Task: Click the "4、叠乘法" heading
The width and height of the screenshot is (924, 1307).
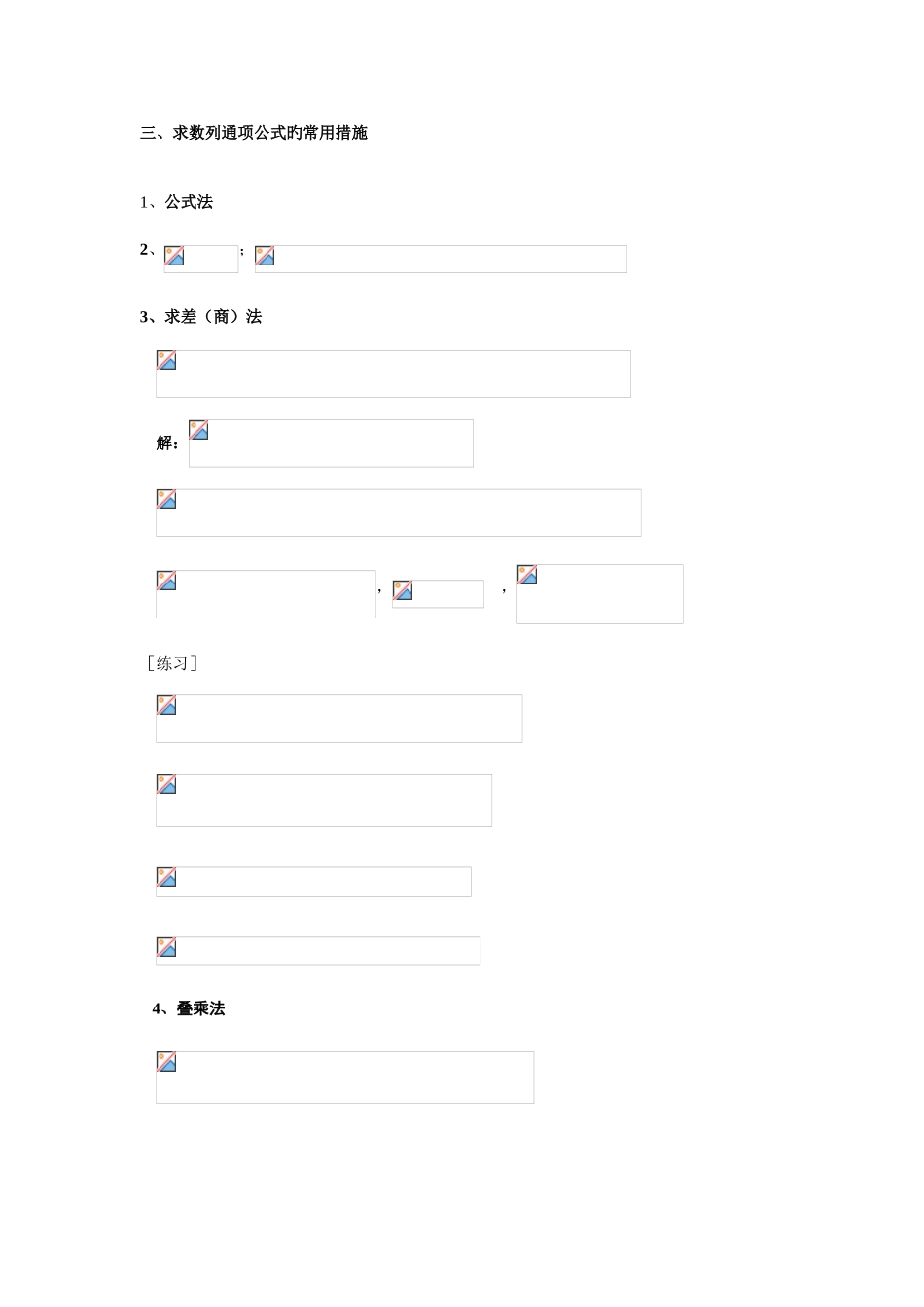Action: [189, 1009]
